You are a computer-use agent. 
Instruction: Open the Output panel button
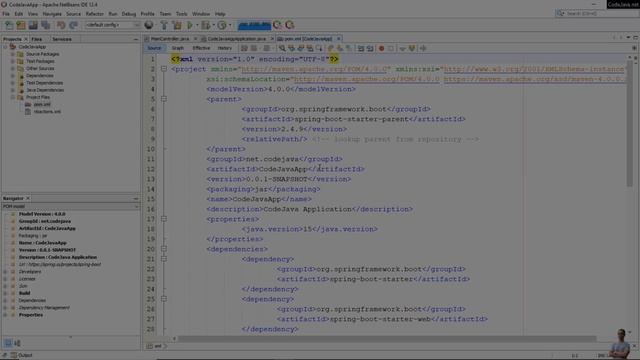pyautogui.click(x=22, y=356)
